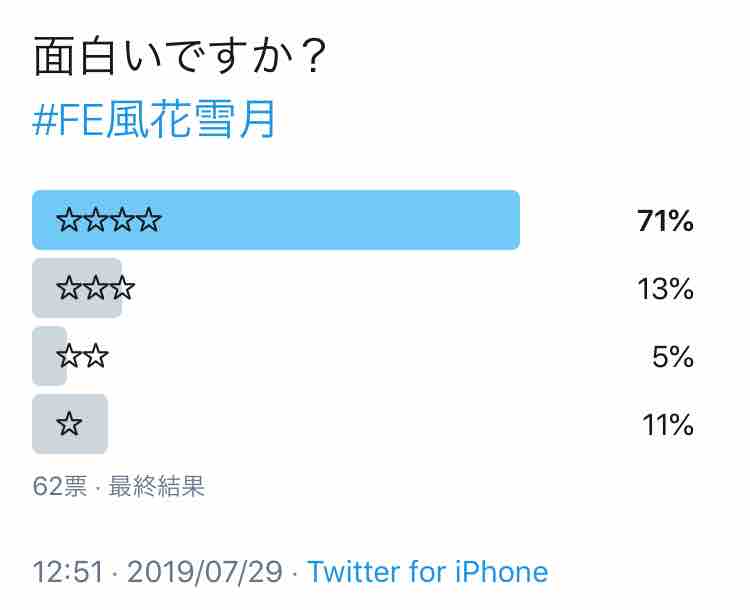Click the 62票 vote count text

[x=60, y=486]
